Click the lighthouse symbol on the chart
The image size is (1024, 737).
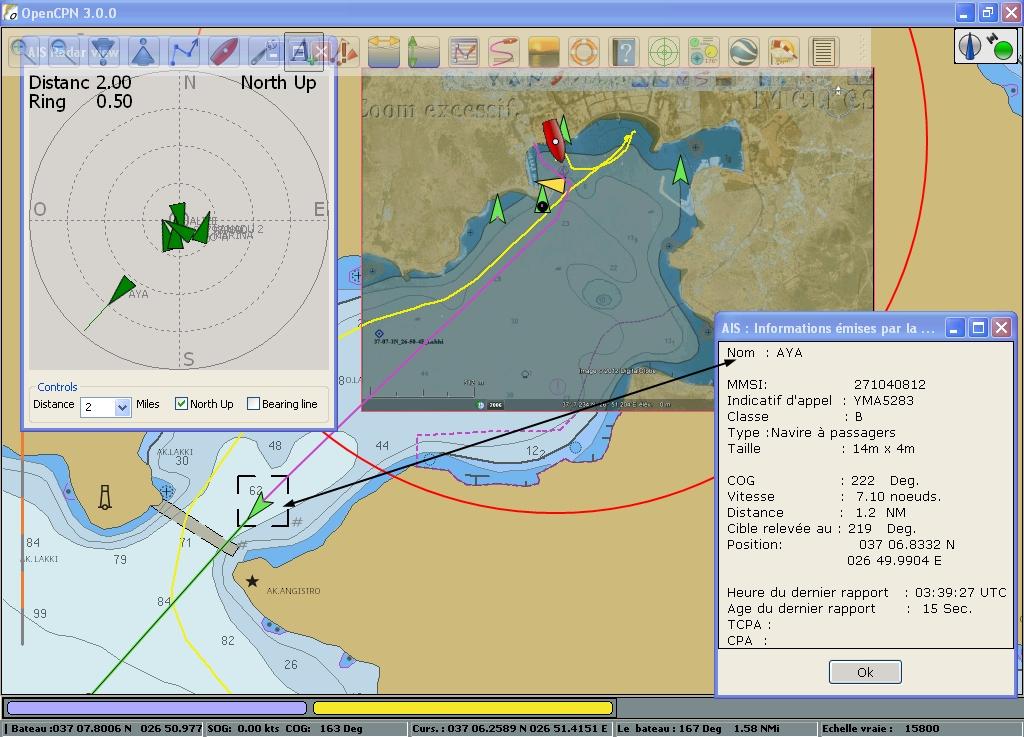point(104,497)
